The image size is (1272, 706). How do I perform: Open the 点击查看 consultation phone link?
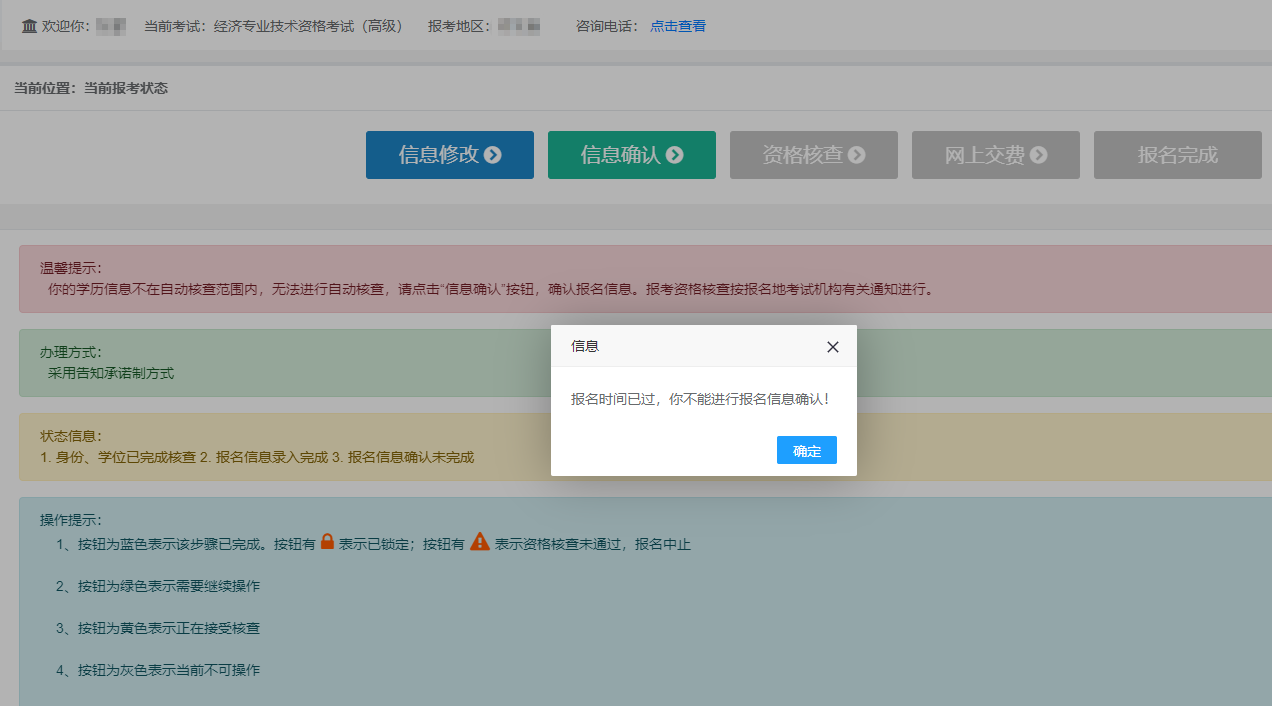click(x=677, y=26)
